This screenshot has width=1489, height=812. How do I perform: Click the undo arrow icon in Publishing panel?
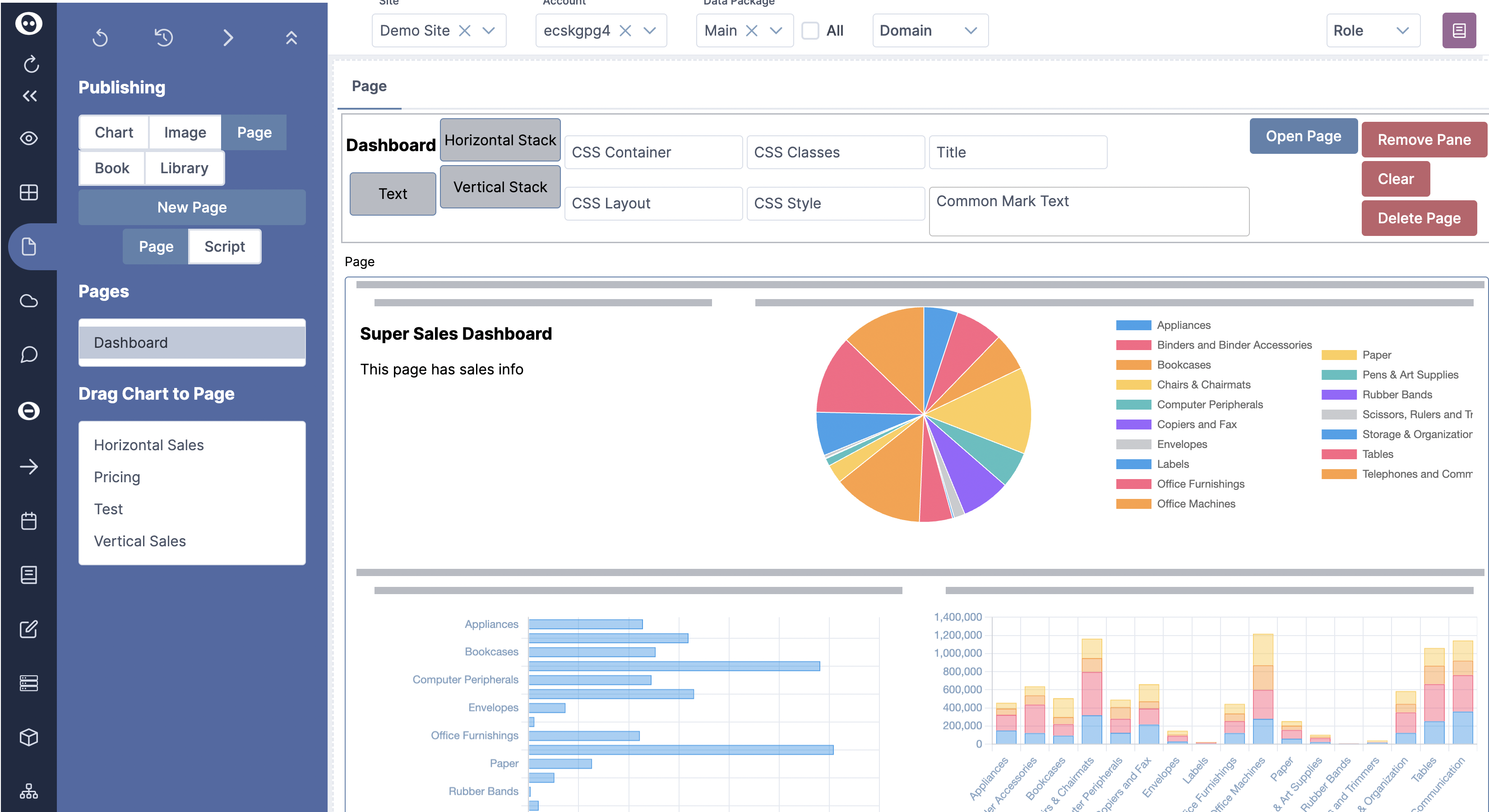coord(100,37)
